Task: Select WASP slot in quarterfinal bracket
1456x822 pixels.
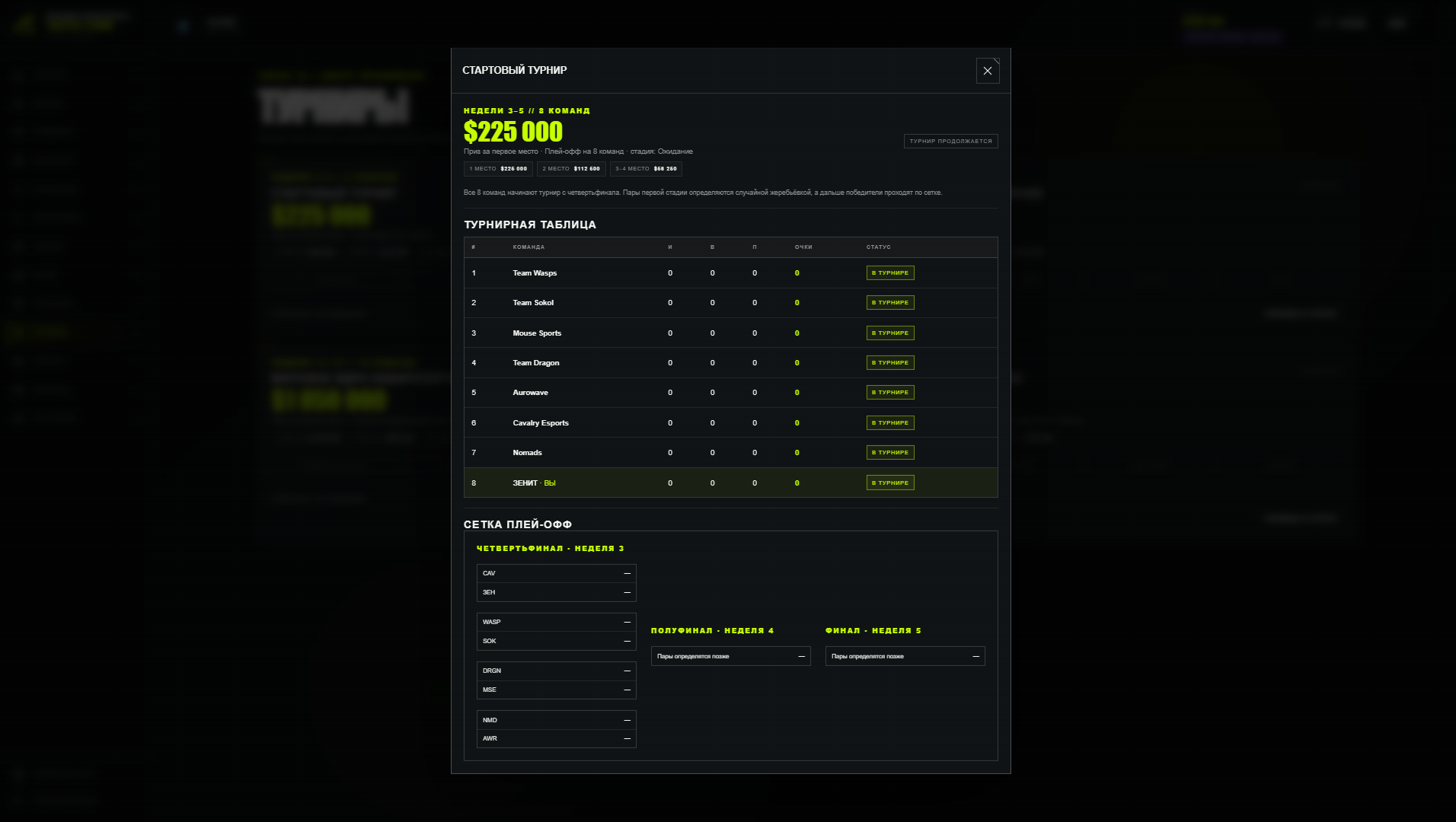Action: pos(557,623)
